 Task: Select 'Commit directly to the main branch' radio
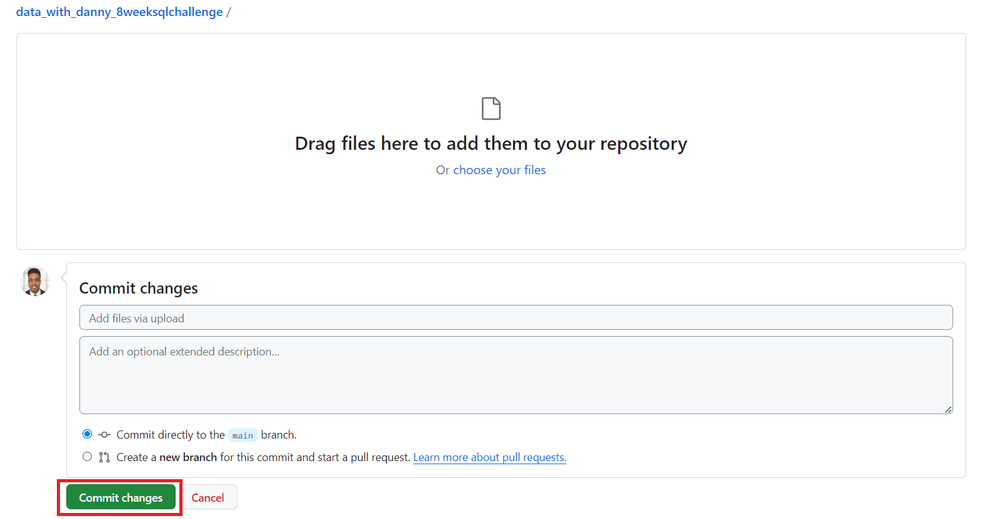click(87, 434)
